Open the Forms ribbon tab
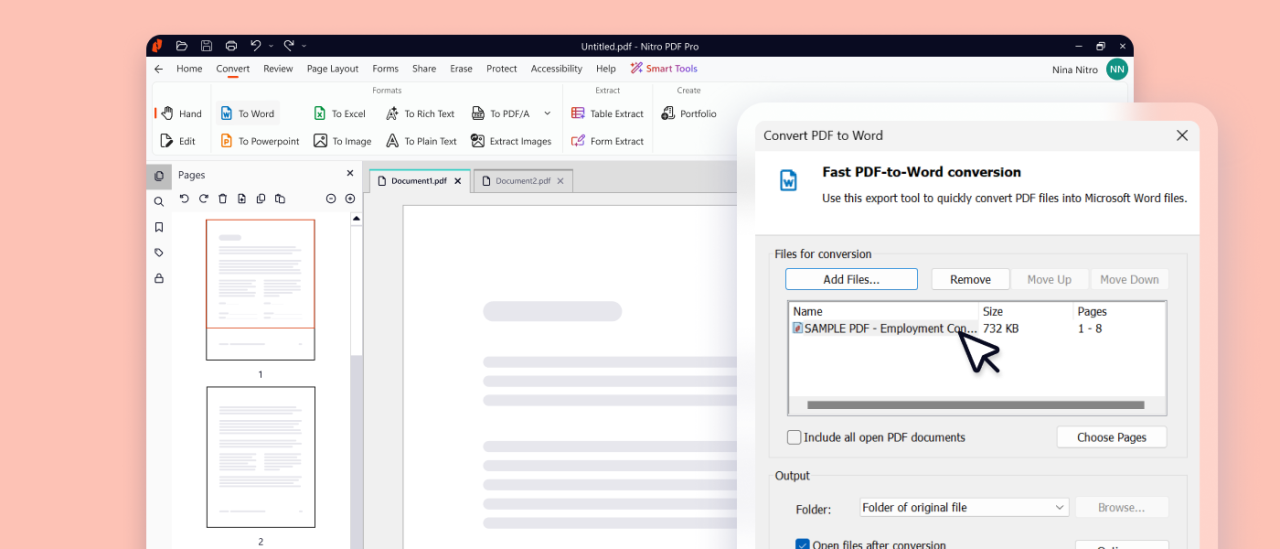Screen dimensions: 1280x549 [x=385, y=69]
